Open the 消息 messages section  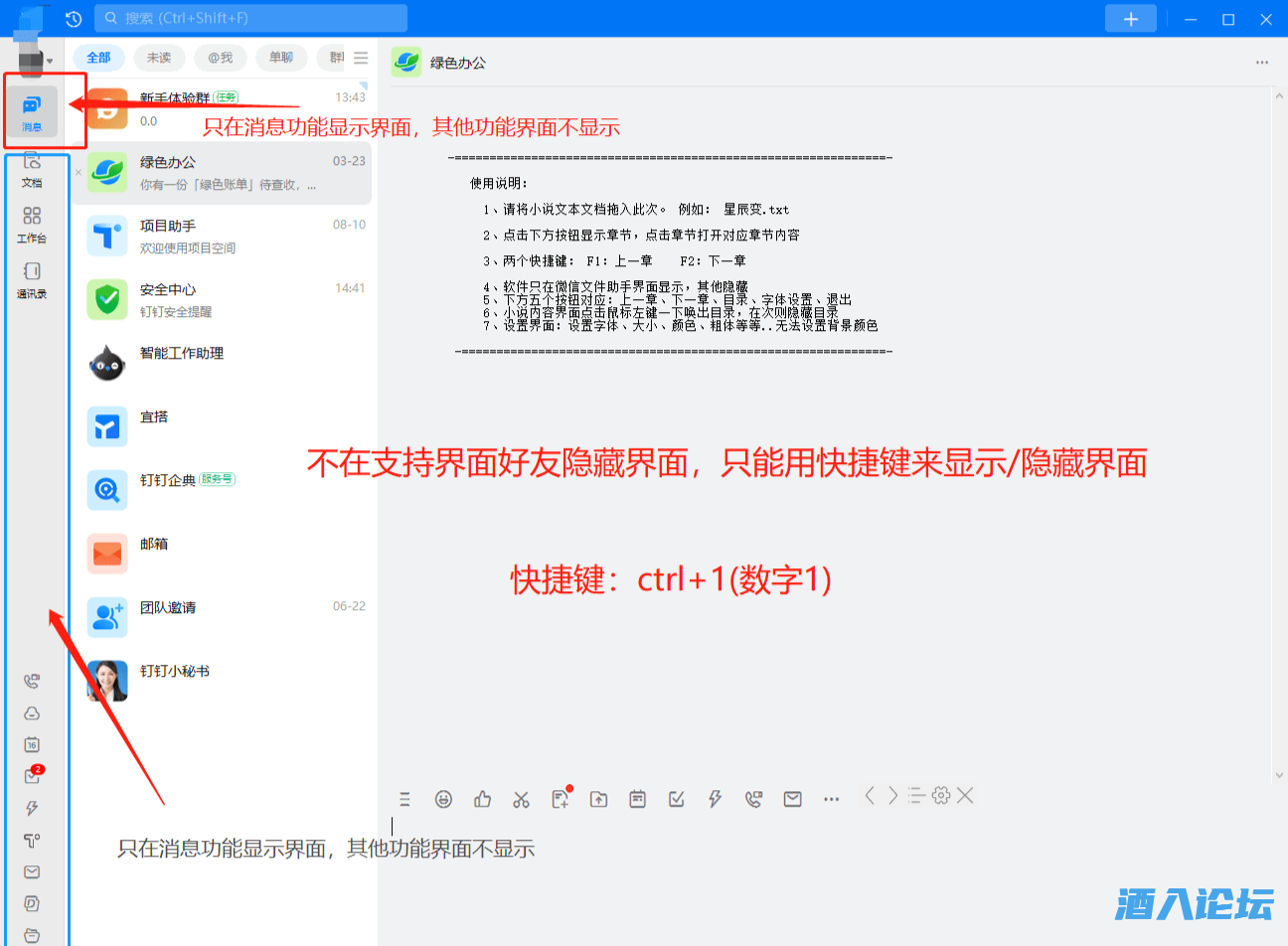(x=32, y=111)
